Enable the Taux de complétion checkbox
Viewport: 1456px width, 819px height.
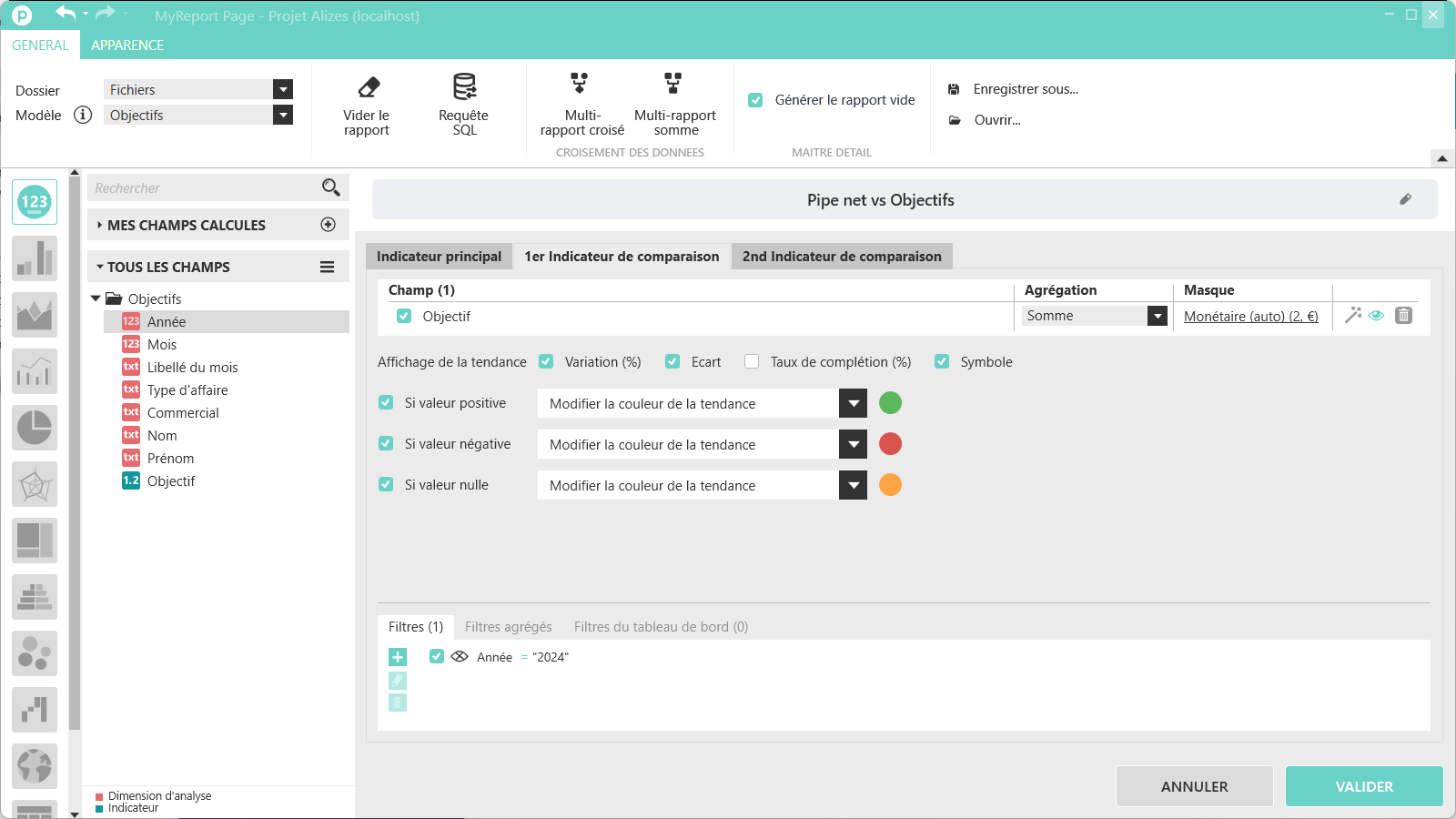coord(752,361)
